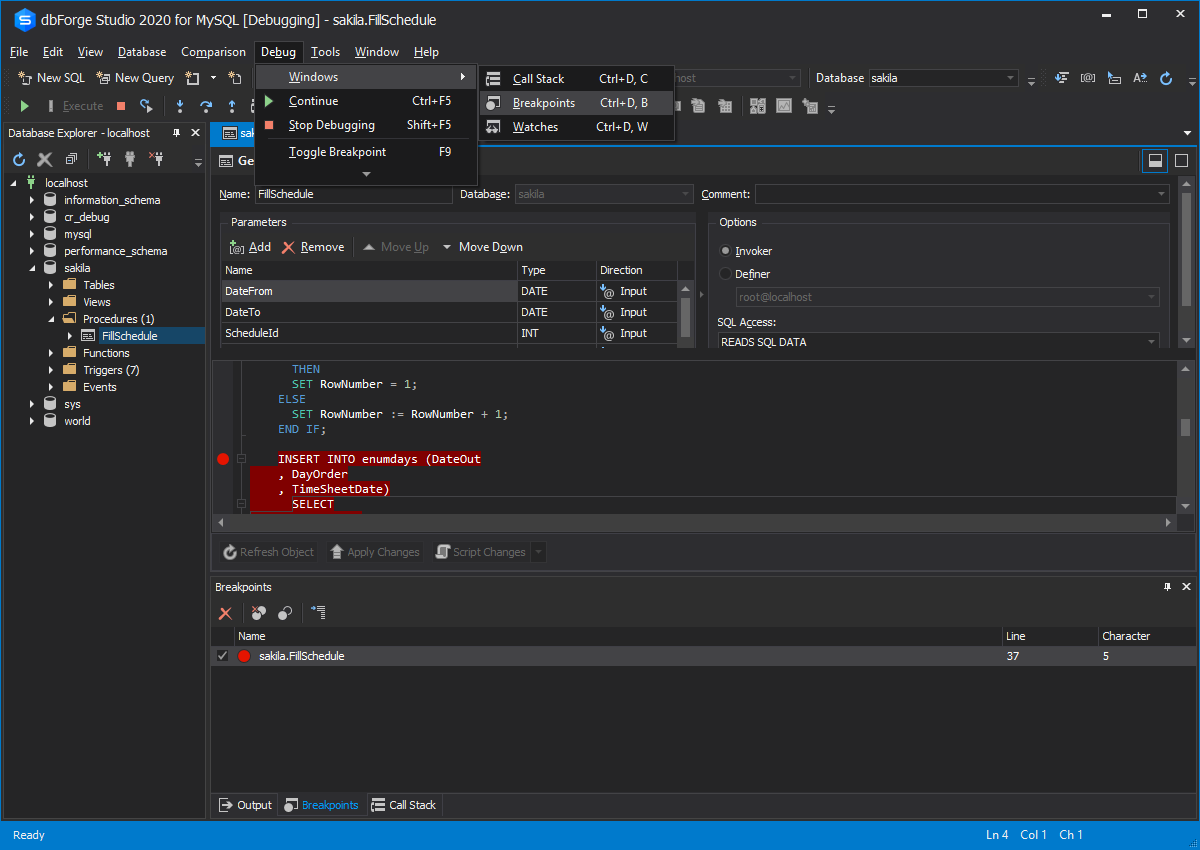Click the green Start debugging arrow in toolbar
The width and height of the screenshot is (1200, 850).
point(25,106)
